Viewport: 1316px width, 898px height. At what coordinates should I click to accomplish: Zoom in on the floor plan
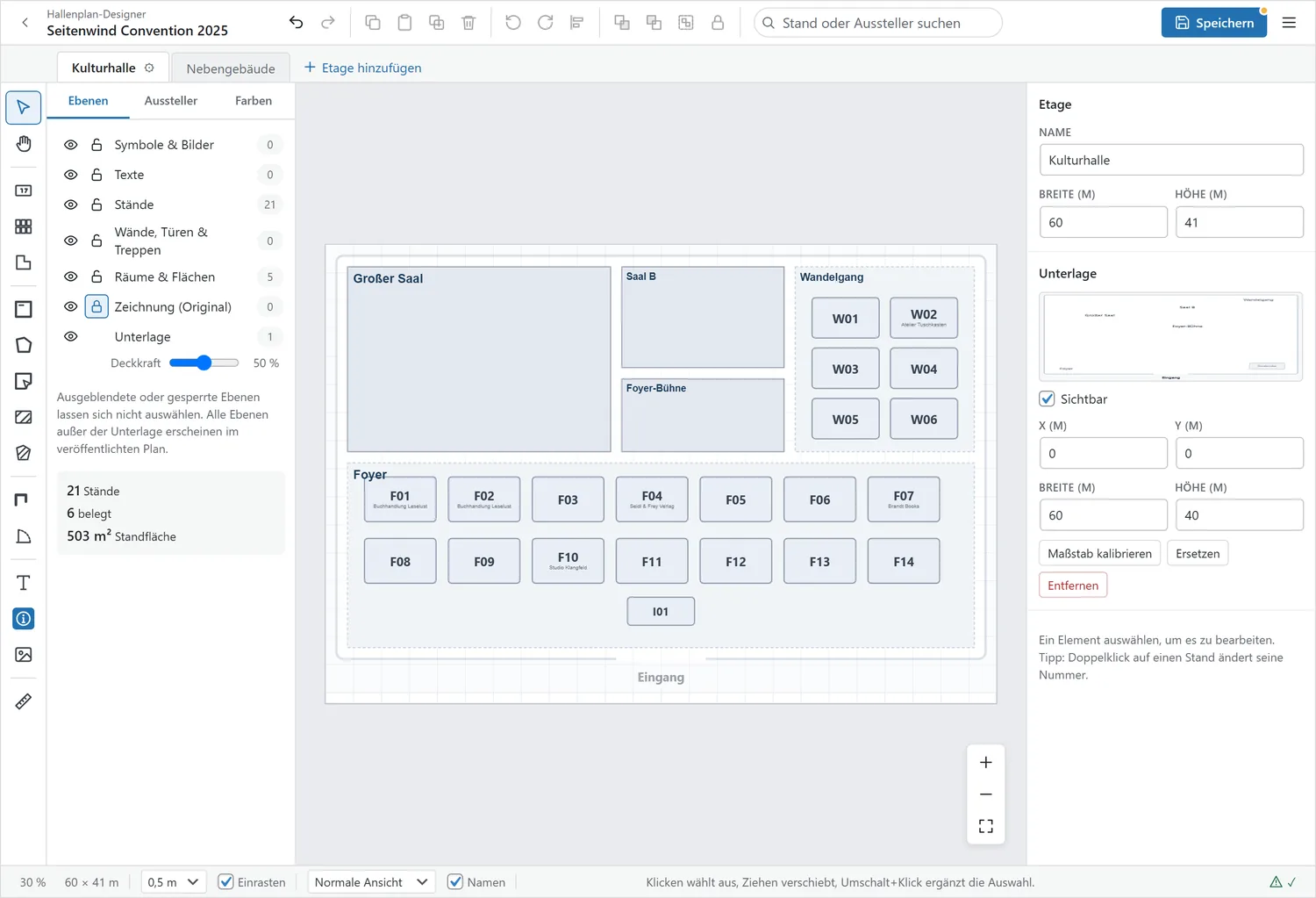[986, 762]
